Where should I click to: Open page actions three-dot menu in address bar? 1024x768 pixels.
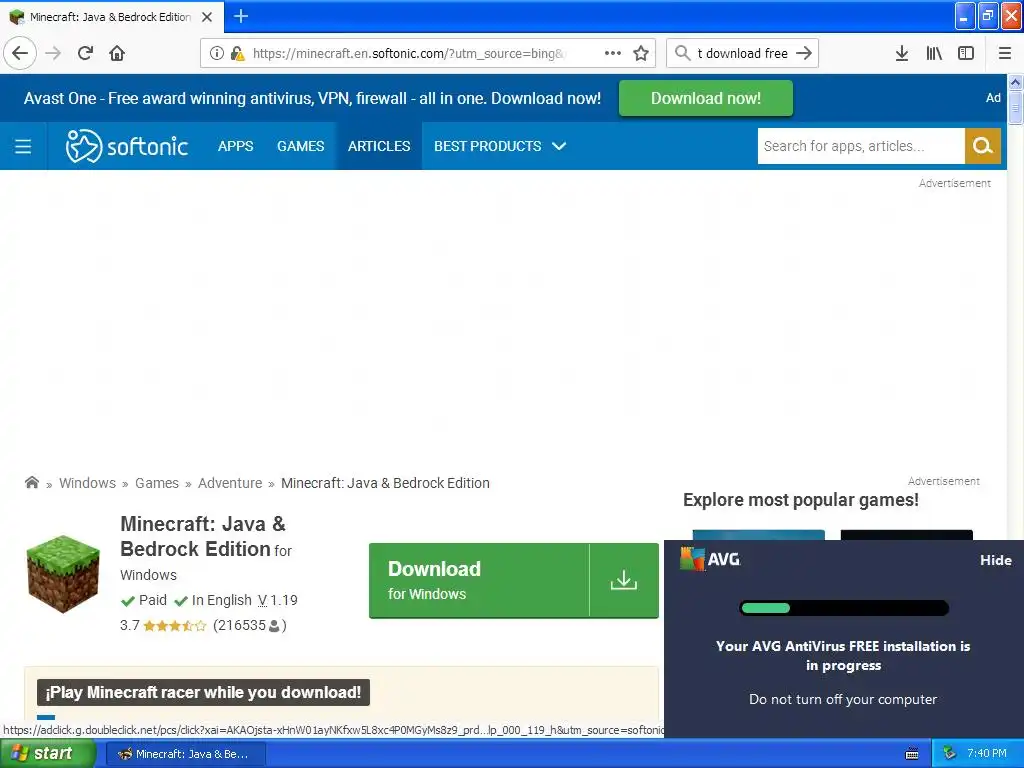click(613, 53)
